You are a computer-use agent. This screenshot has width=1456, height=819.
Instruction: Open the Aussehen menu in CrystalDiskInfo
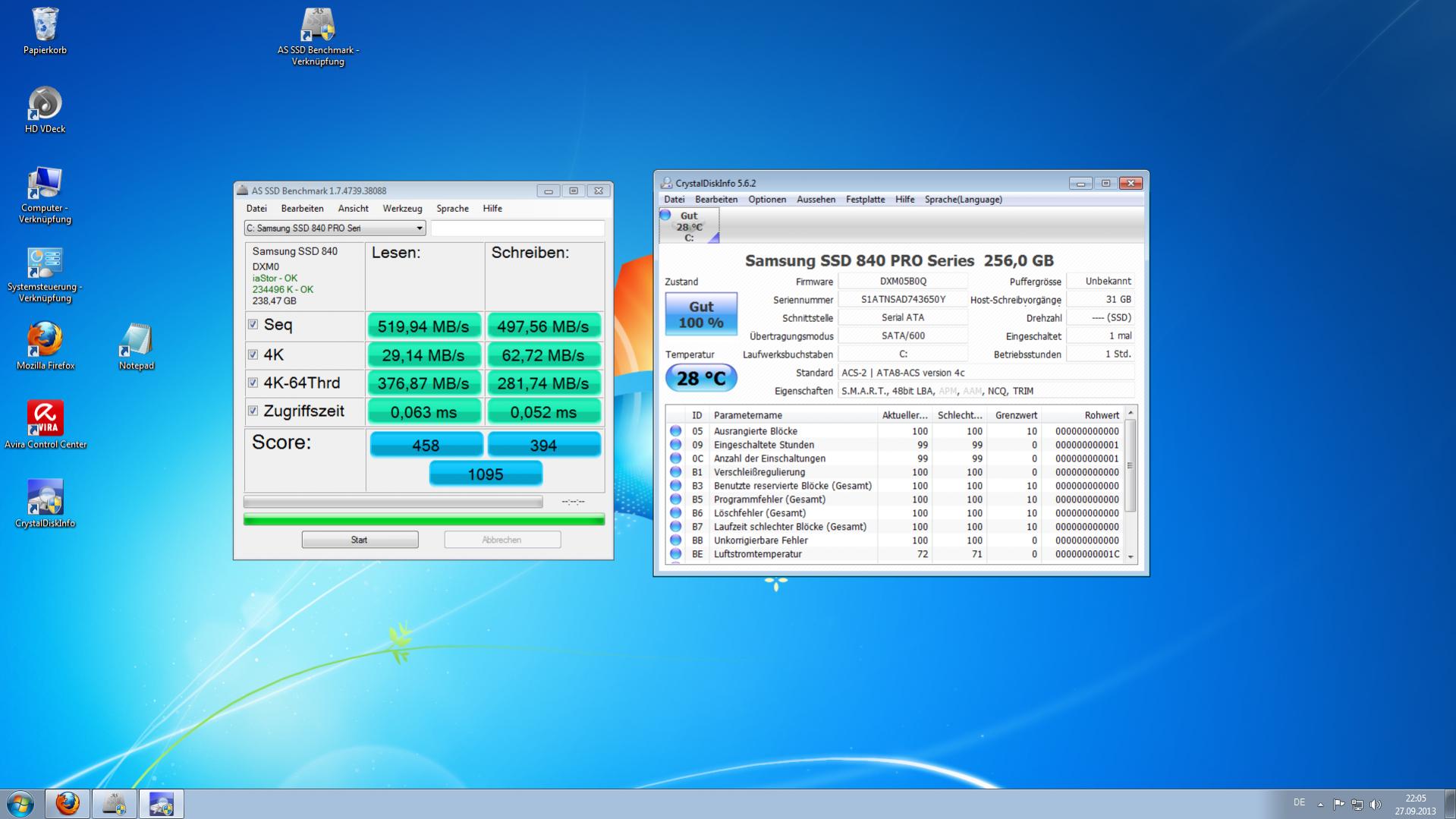point(816,200)
